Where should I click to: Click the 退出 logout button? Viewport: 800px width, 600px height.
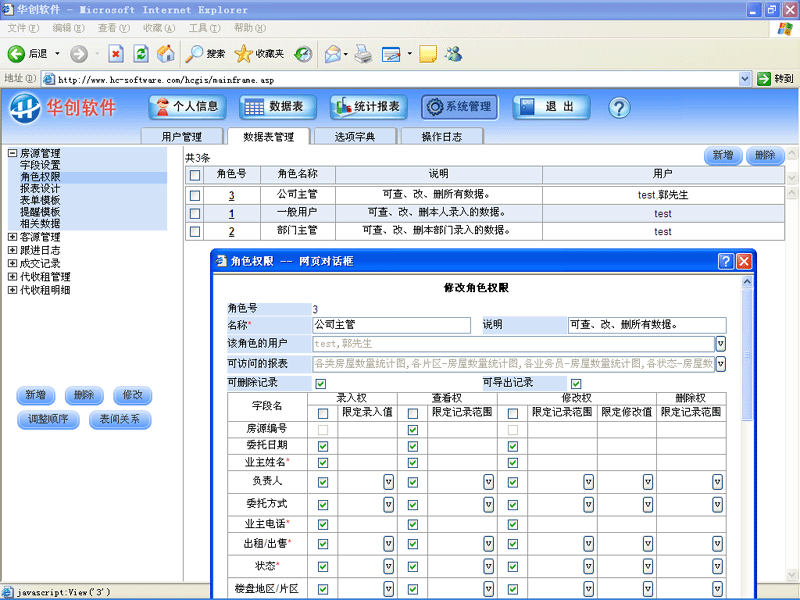point(551,107)
